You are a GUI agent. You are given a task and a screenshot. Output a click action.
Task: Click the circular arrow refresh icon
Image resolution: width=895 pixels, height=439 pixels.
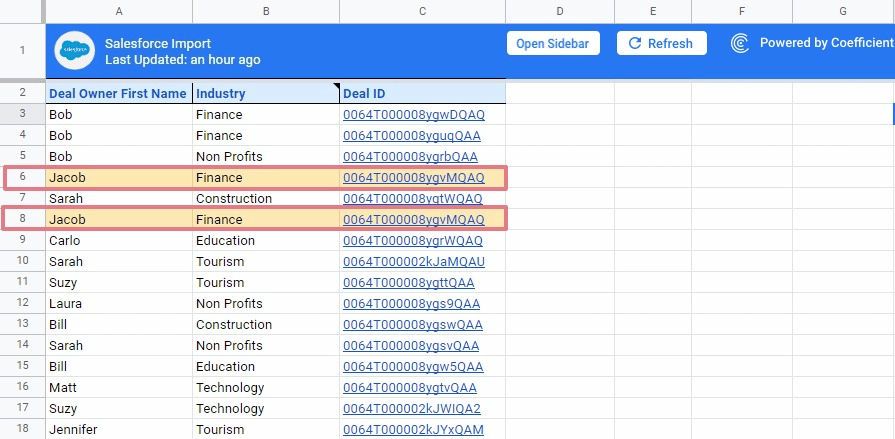point(634,43)
